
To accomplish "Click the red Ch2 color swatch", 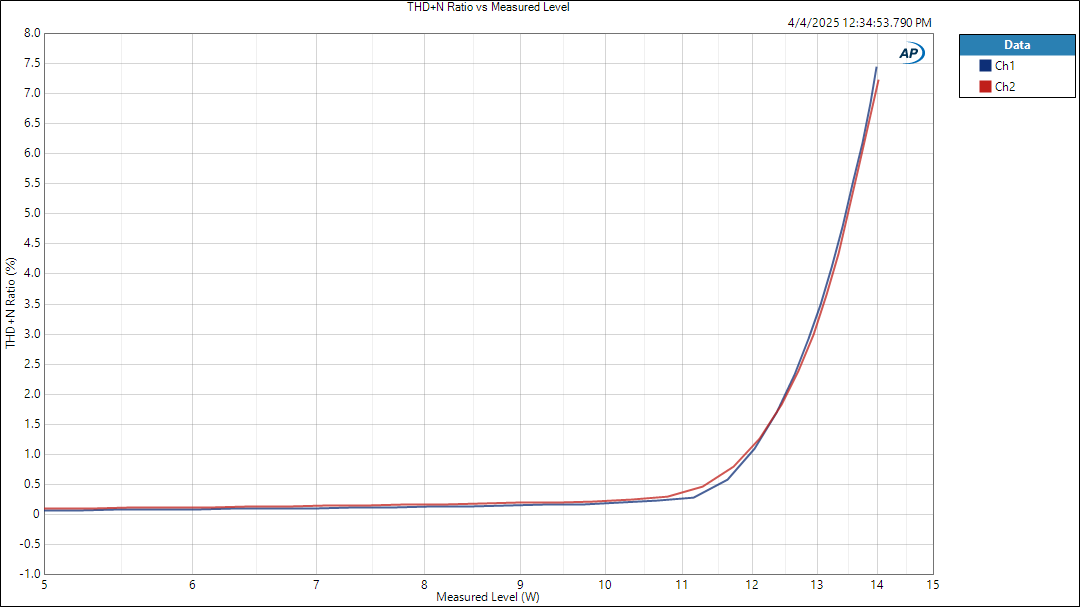I will click(x=985, y=87).
